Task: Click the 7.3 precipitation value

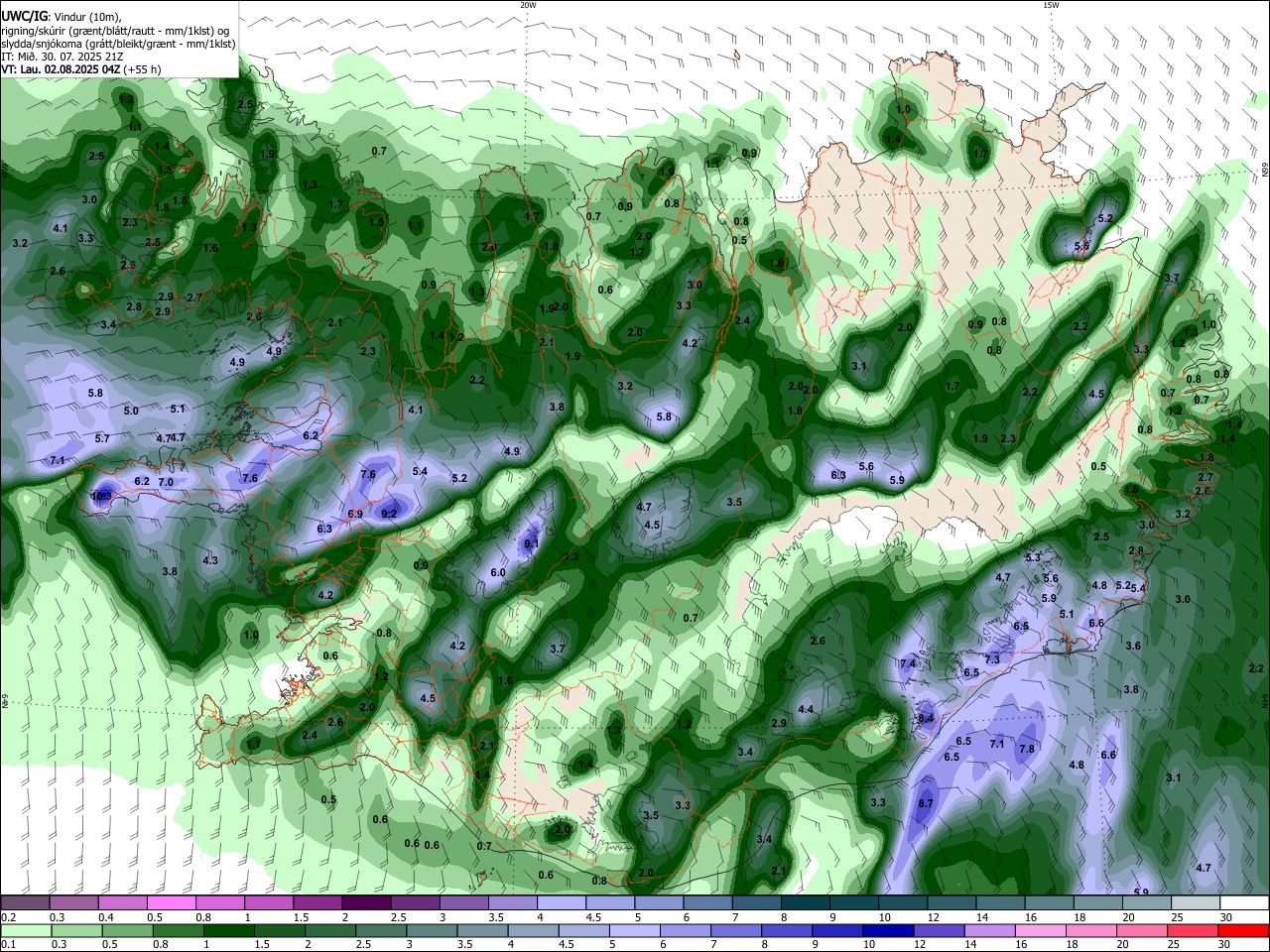Action: [x=992, y=659]
